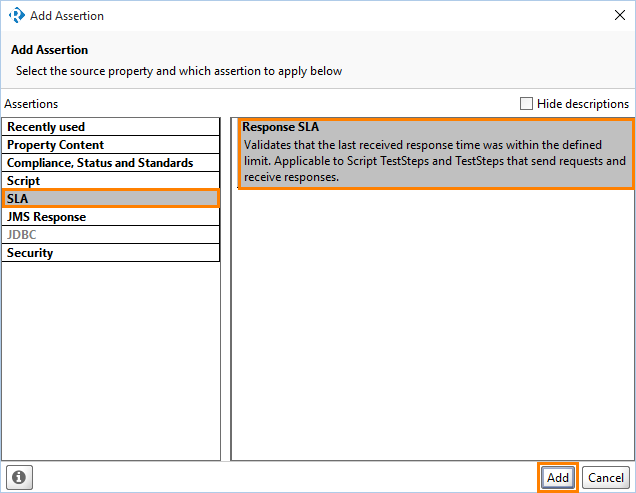Click the Hide descriptions label text
This screenshot has height=493, width=636.
click(x=583, y=104)
